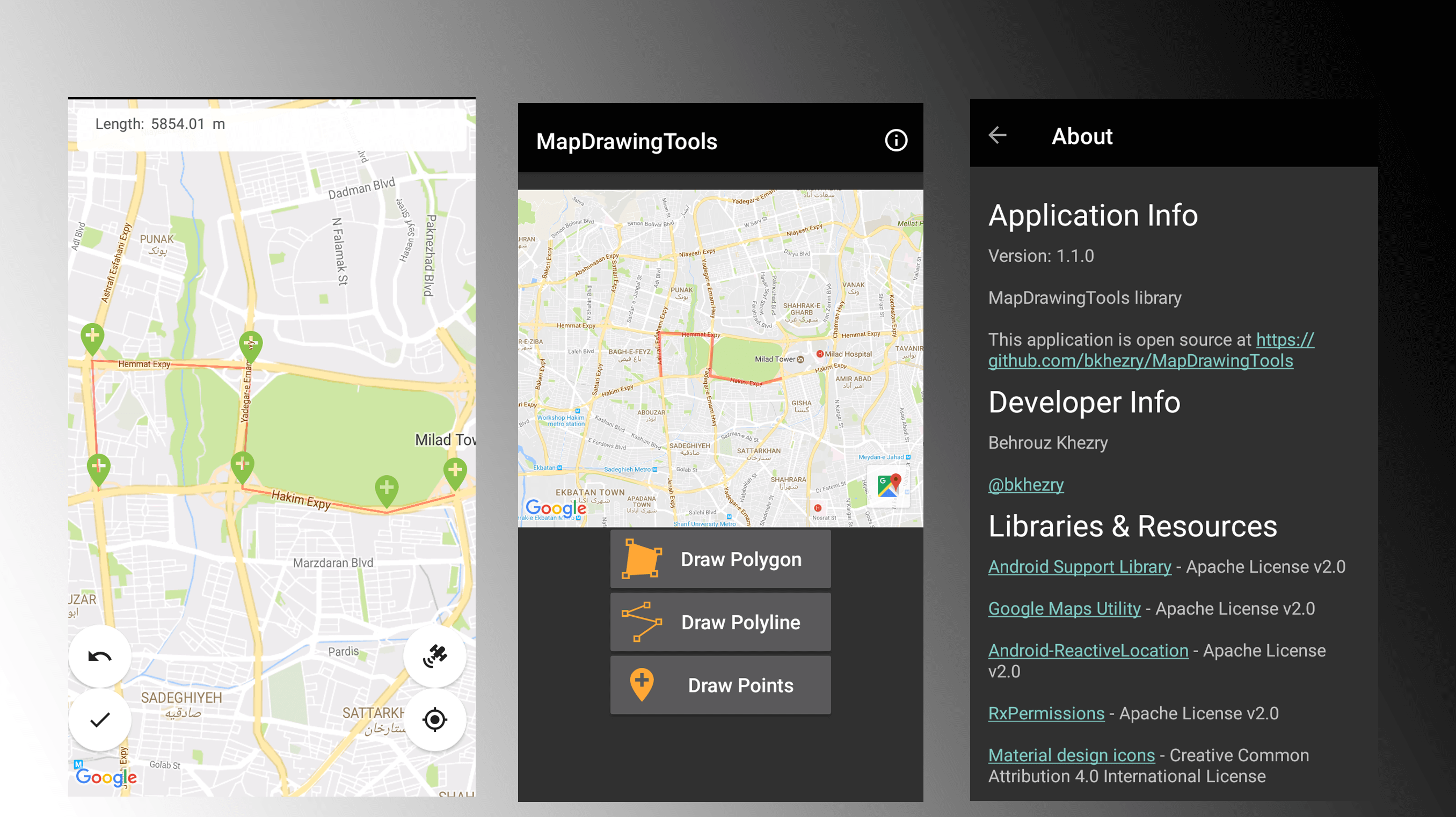Center map with my-location button
The width and height of the screenshot is (1456, 817).
click(x=435, y=719)
